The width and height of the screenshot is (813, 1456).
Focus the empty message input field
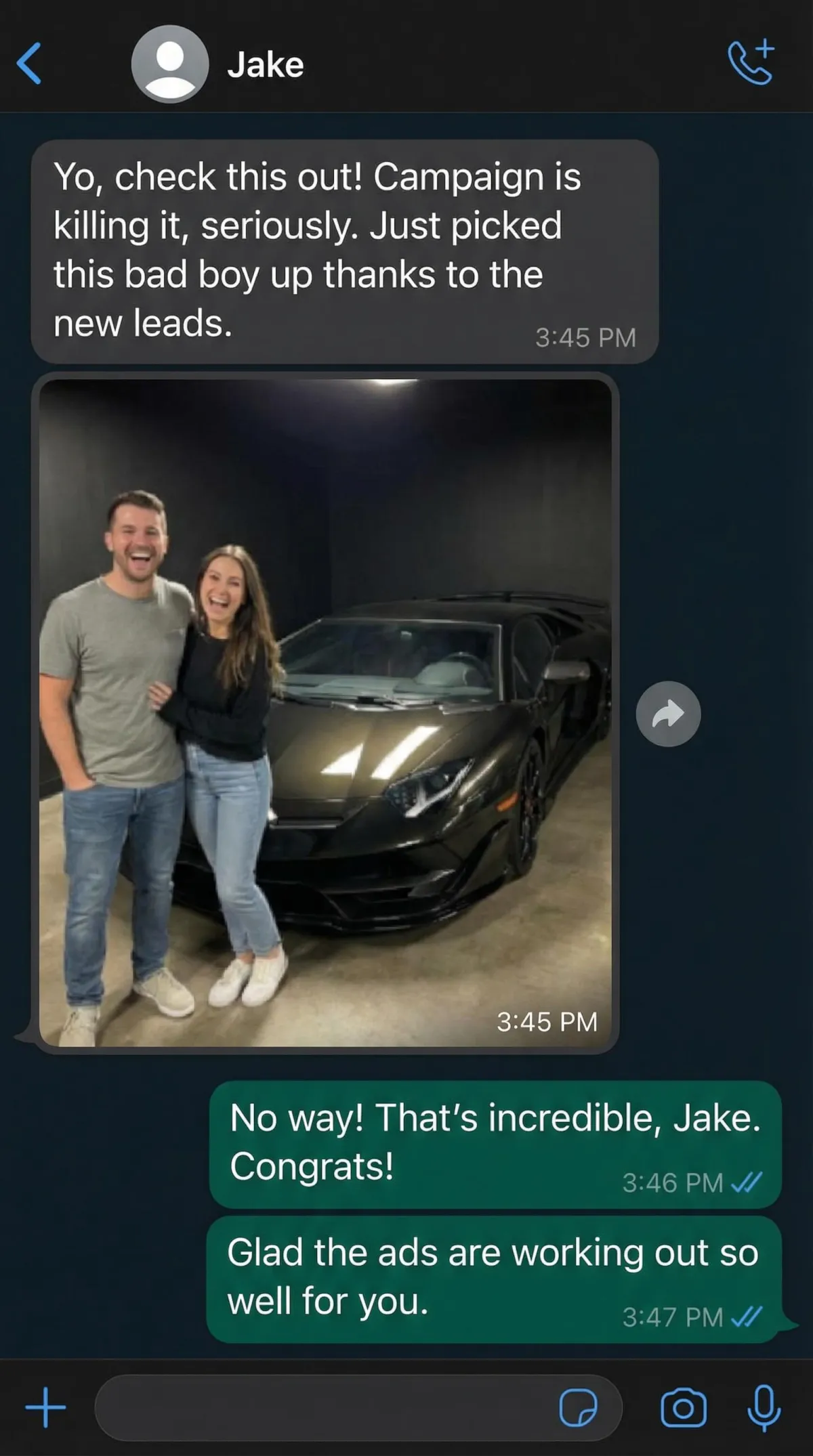point(358,1407)
